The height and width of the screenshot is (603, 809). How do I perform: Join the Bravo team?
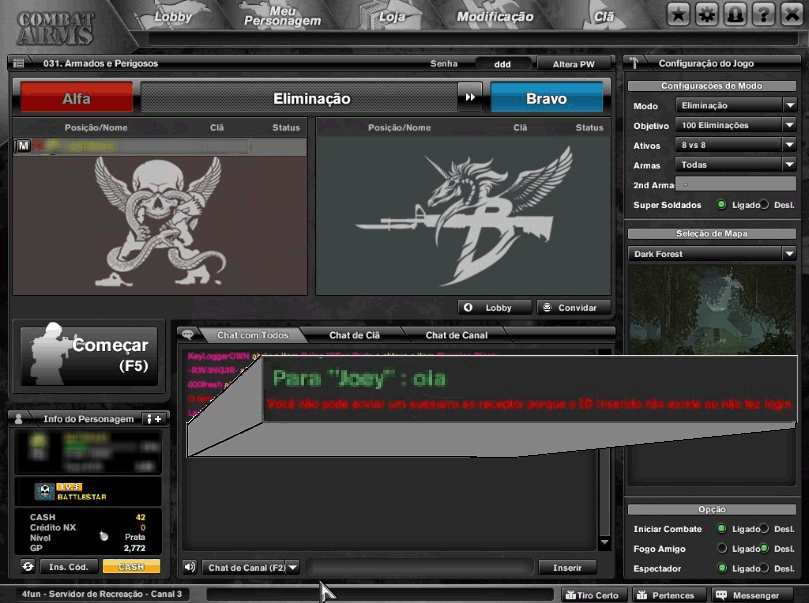[546, 98]
